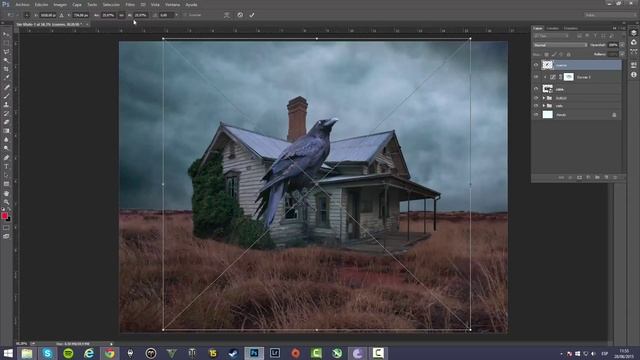The height and width of the screenshot is (360, 640).
Task: Commit the transform with the checkmark
Action: point(252,15)
